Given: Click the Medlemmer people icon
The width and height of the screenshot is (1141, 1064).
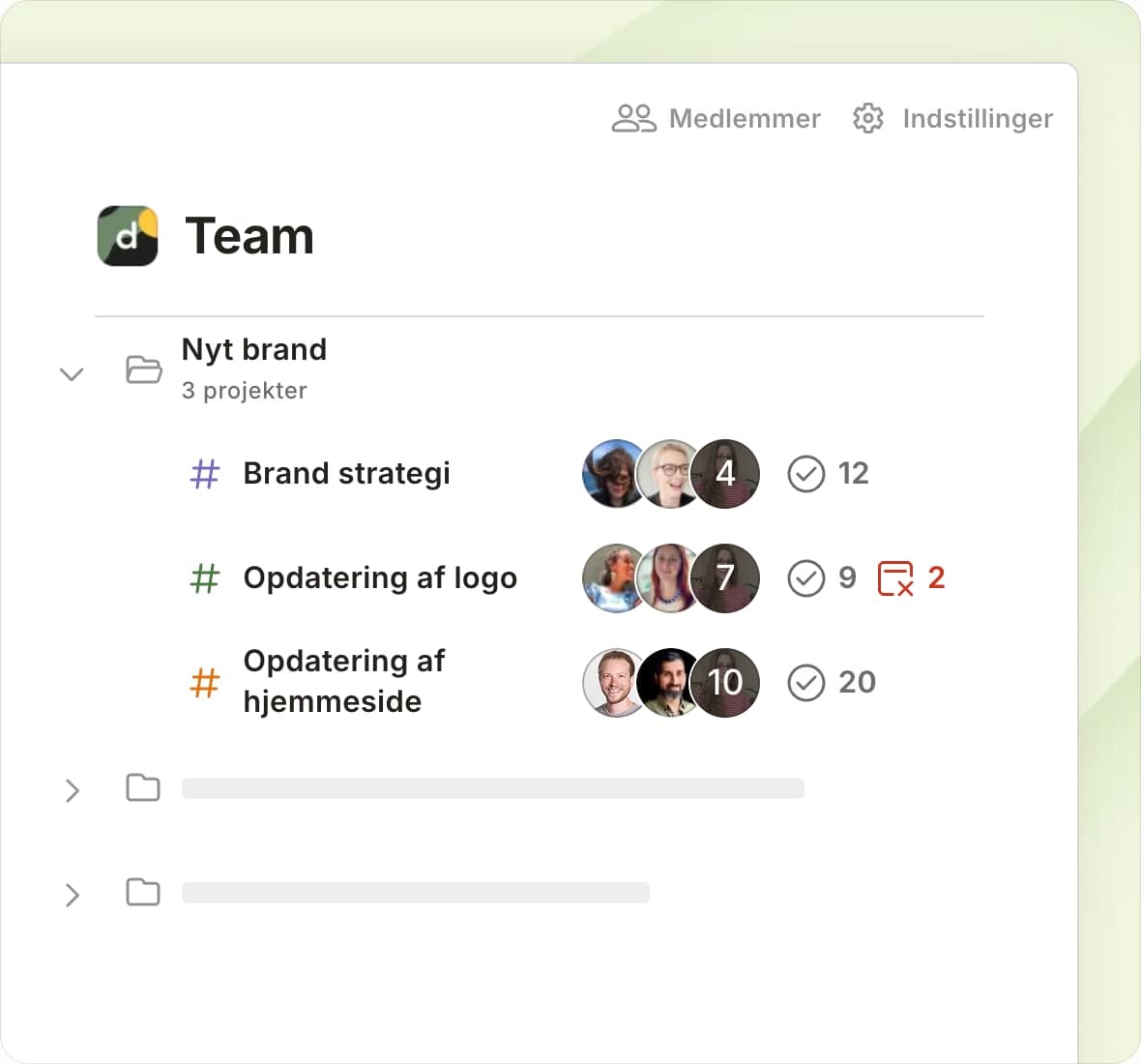Looking at the screenshot, I should [x=633, y=118].
